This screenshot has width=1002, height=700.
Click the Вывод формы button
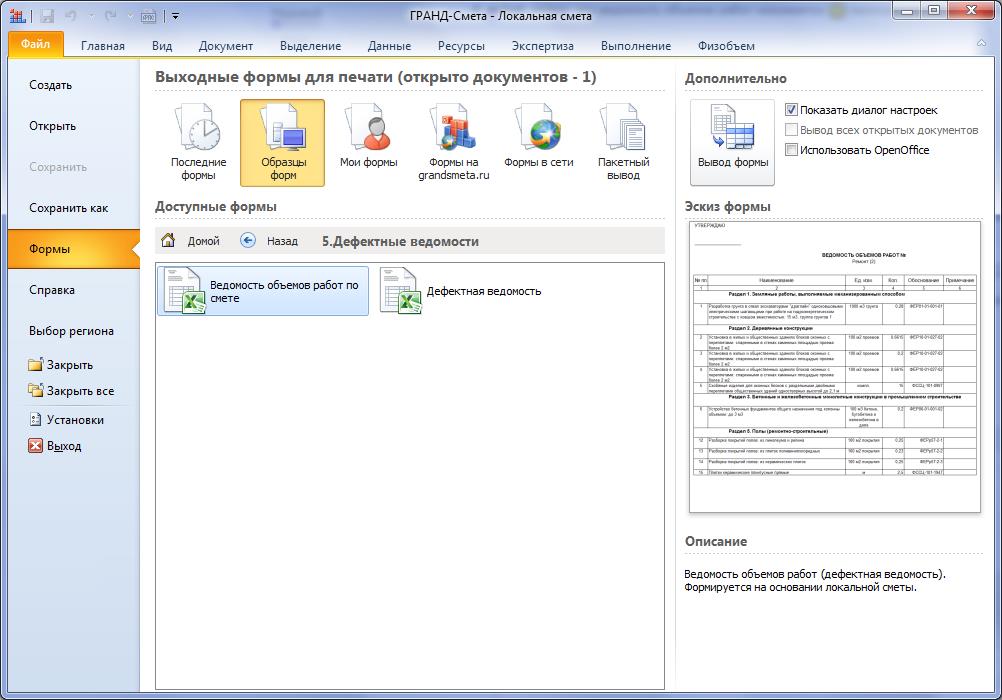coord(733,142)
